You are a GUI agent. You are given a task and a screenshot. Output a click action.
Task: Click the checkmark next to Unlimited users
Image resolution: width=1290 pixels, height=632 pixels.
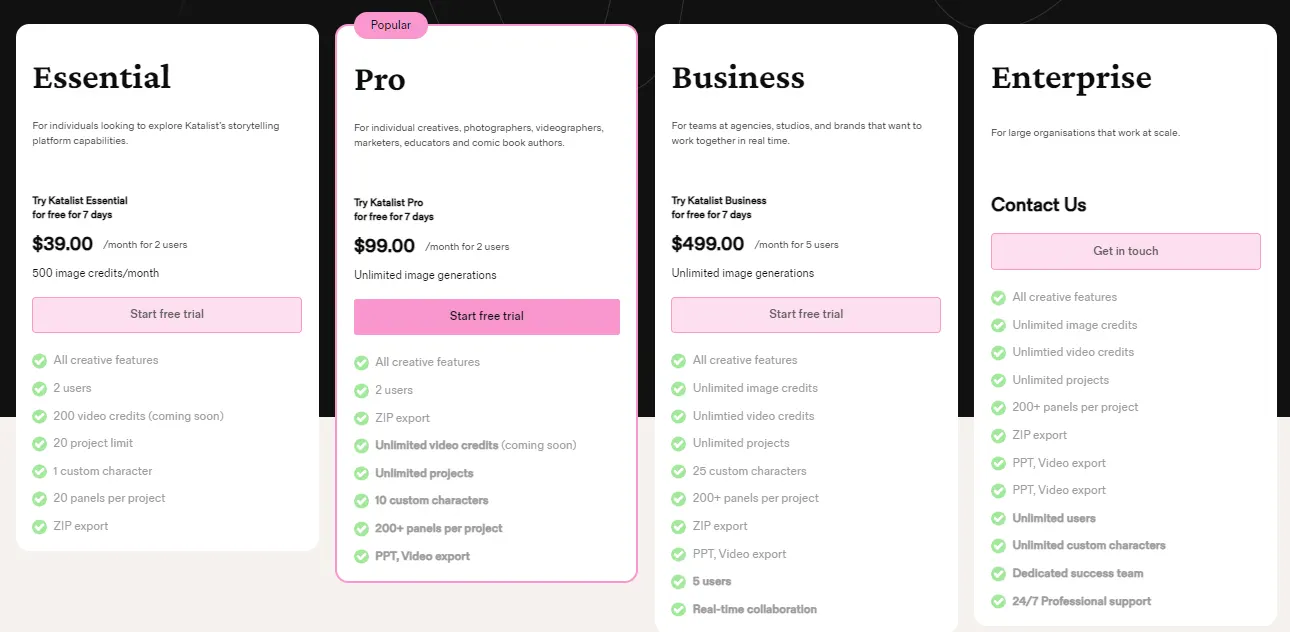(998, 517)
